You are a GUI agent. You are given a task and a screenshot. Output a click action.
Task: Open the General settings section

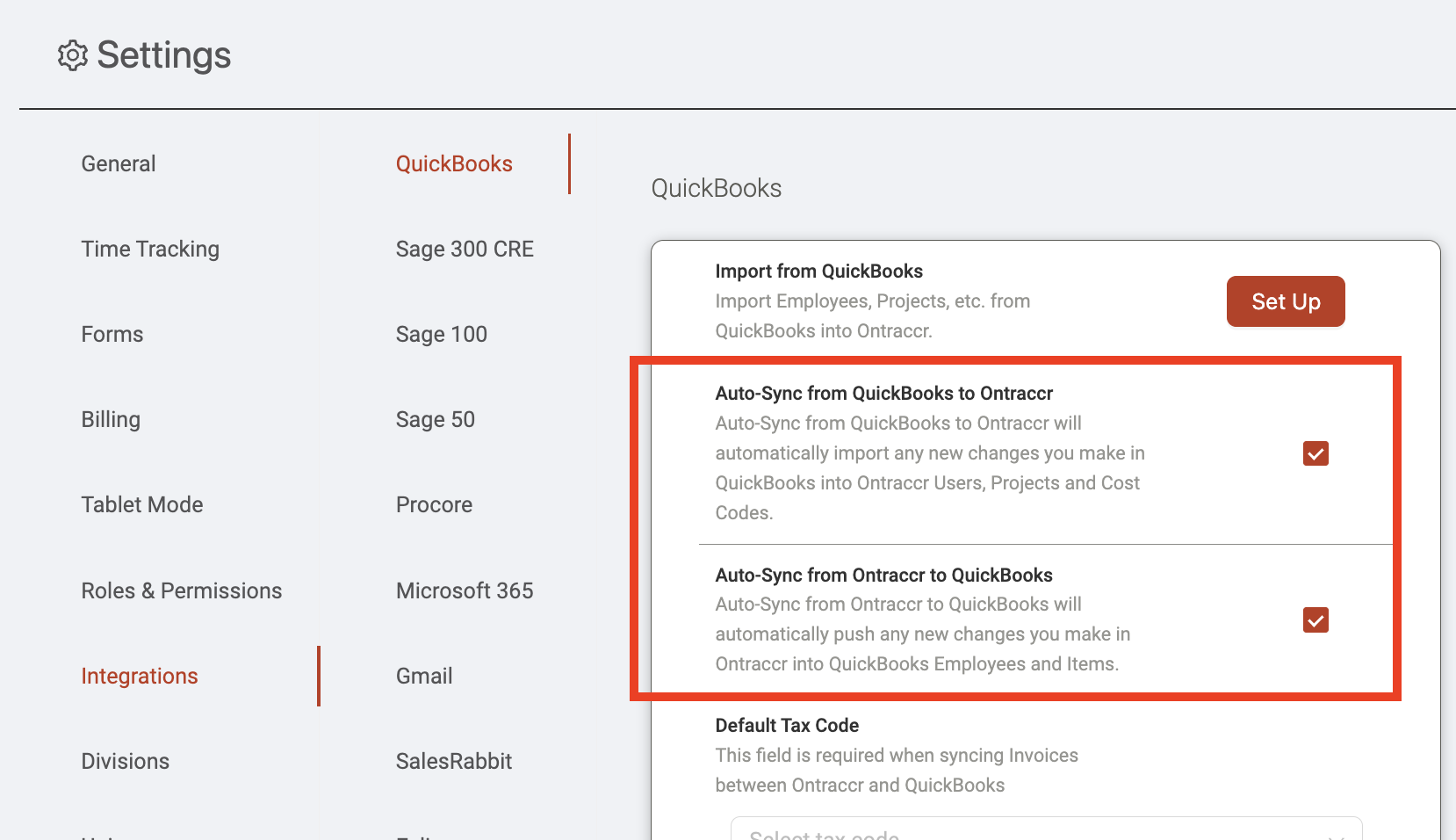119,163
